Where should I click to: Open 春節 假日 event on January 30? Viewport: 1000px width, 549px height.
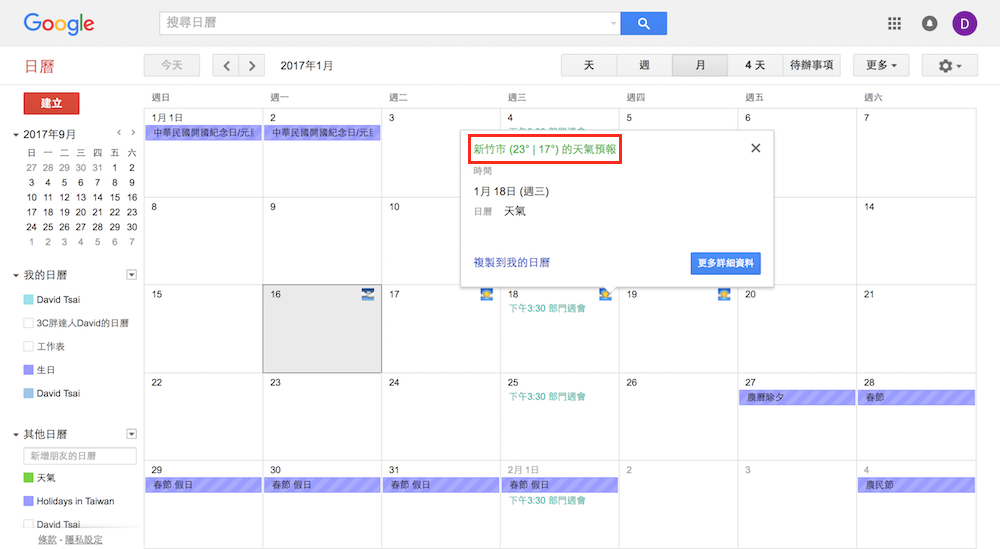(x=322, y=485)
